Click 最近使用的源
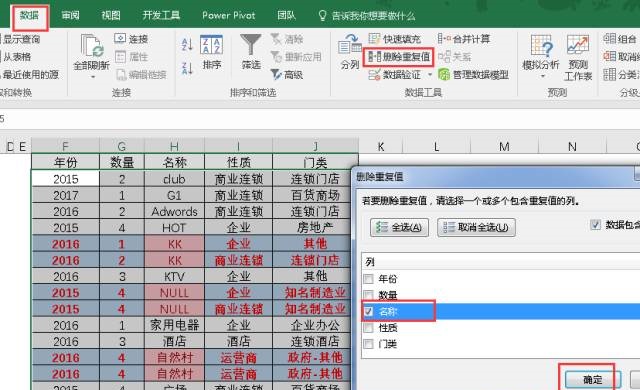 pos(30,74)
